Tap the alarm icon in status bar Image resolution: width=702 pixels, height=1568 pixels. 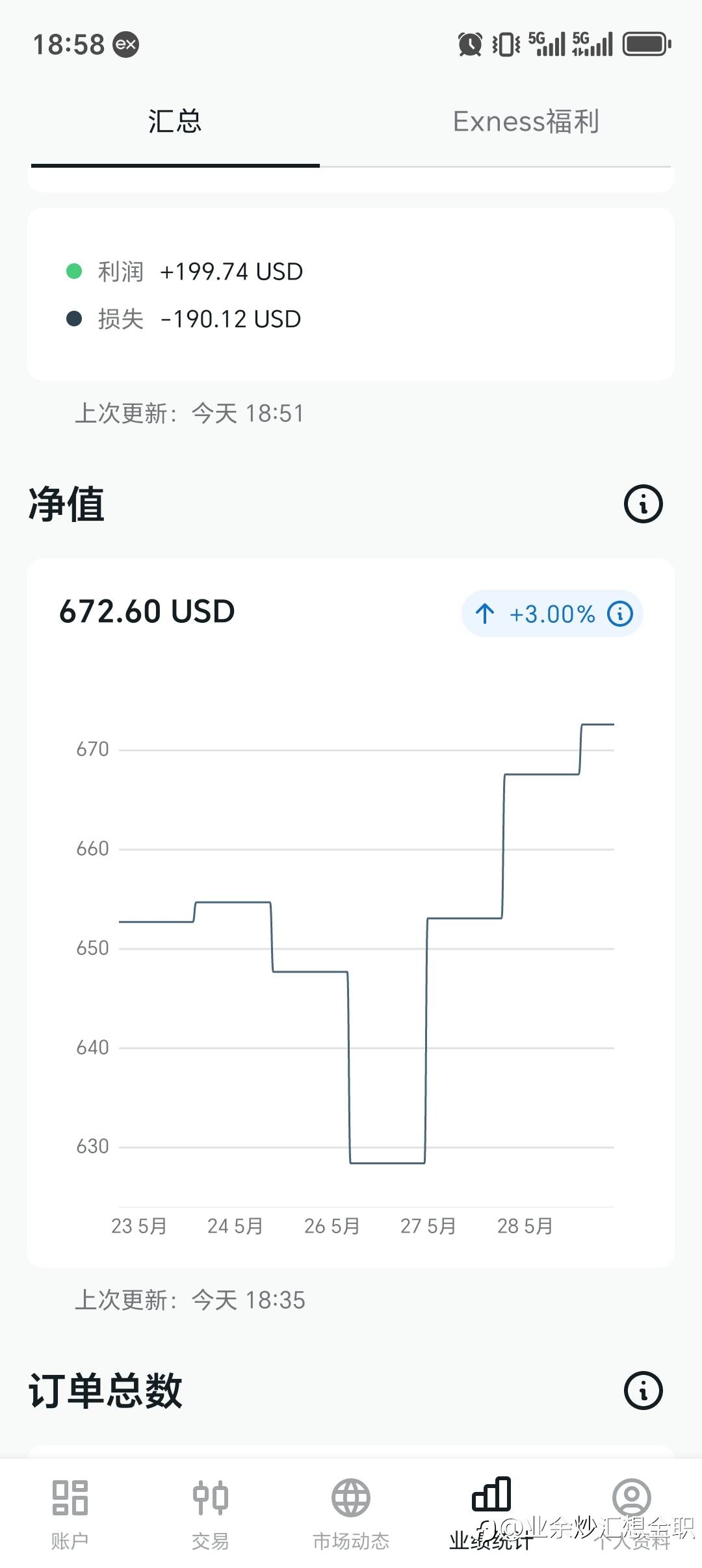tap(469, 44)
